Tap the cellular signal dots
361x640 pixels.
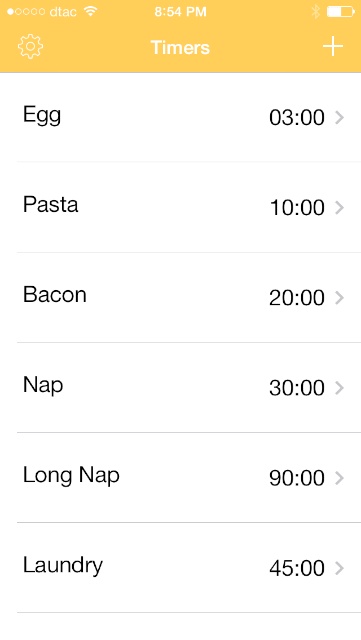coord(26,11)
